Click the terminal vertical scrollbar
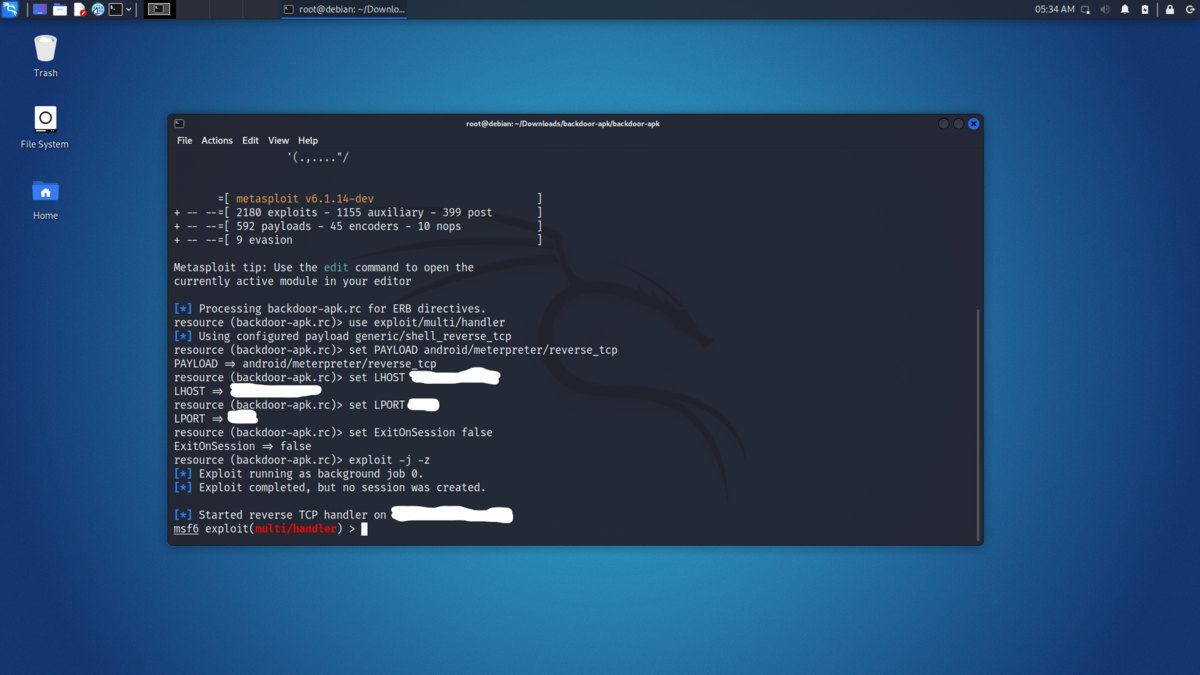The width and height of the screenshot is (1200, 675). pyautogui.click(x=978, y=425)
